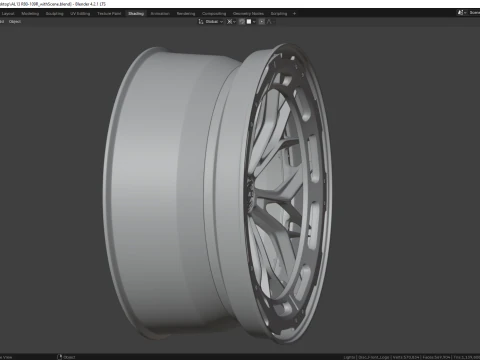Viewport: 480px width, 360px height.
Task: Toggle snapping magnet button
Action: pyautogui.click(x=242, y=22)
